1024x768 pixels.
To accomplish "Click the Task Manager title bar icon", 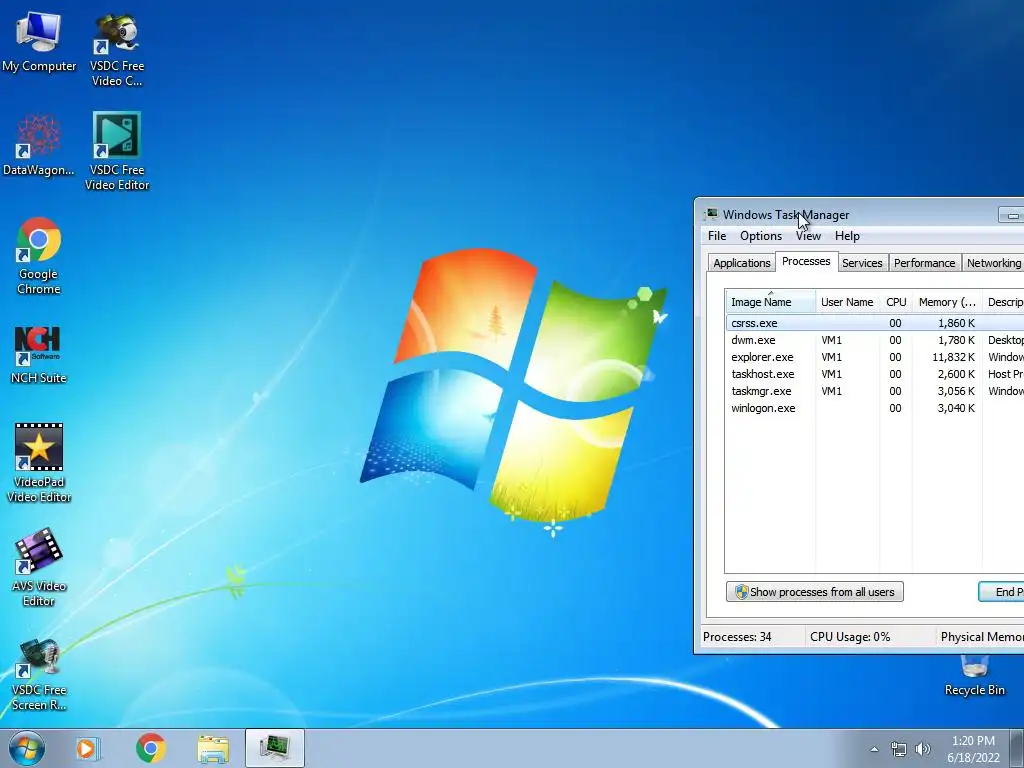I will pos(711,214).
